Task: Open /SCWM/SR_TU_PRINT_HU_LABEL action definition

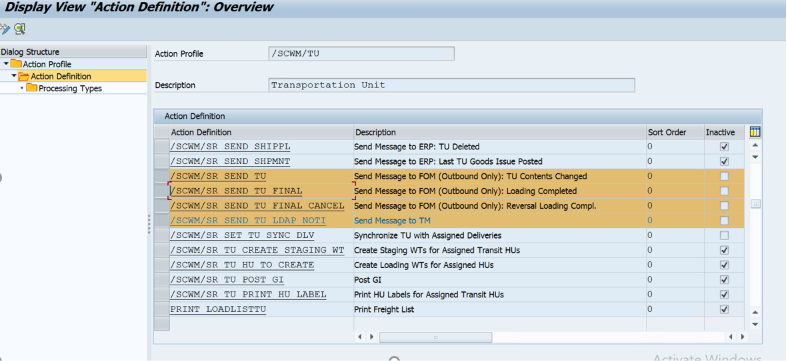Action: [x=248, y=294]
